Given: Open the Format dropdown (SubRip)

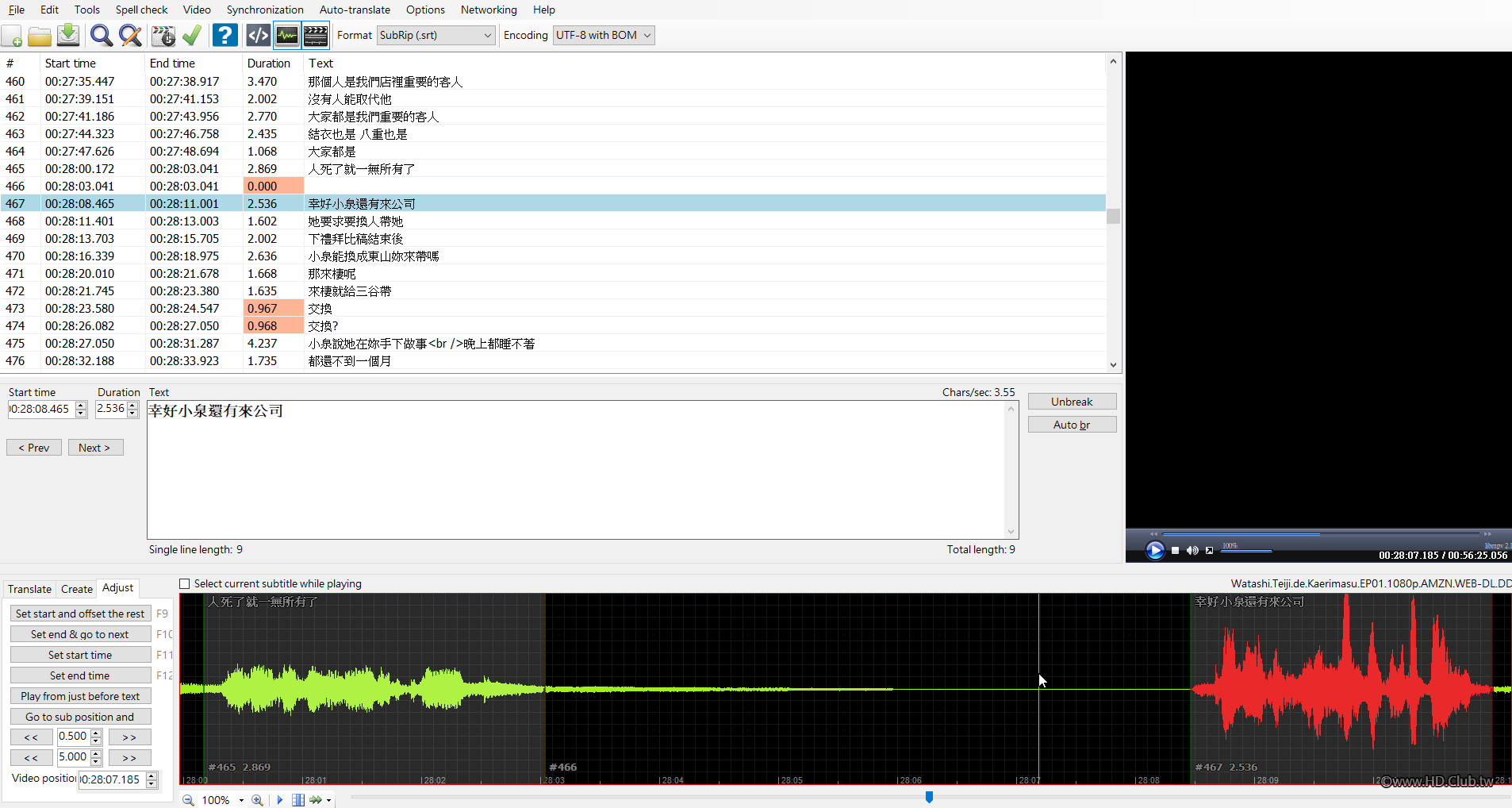Looking at the screenshot, I should pyautogui.click(x=436, y=36).
